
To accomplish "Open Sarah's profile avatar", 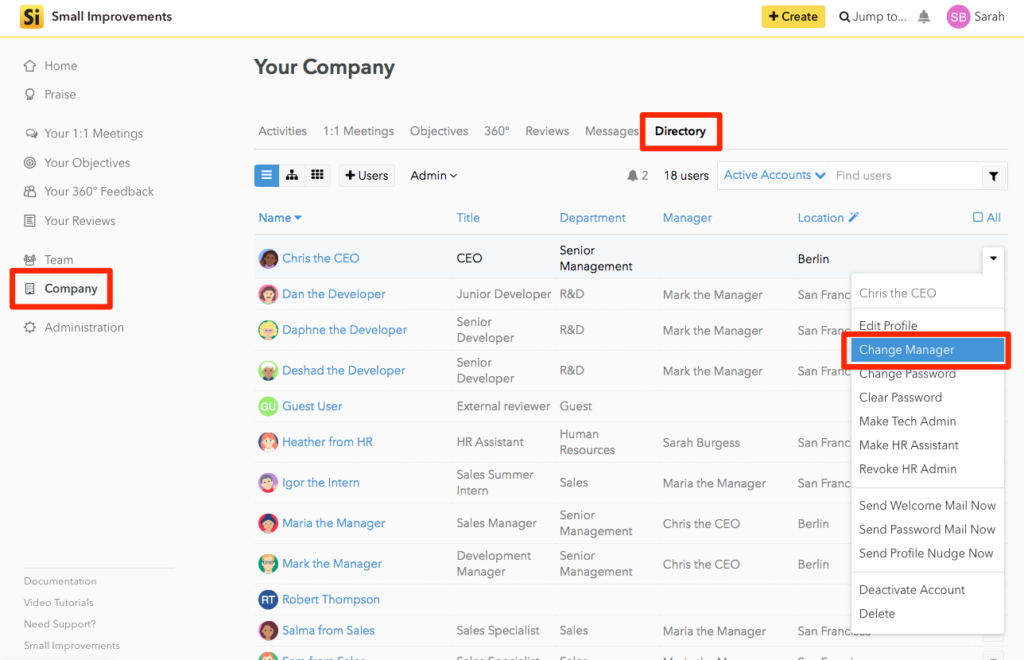I will (x=958, y=17).
